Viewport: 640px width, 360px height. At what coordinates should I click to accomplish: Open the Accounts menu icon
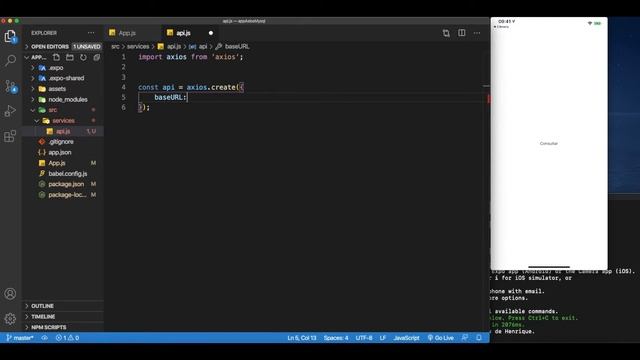10,293
